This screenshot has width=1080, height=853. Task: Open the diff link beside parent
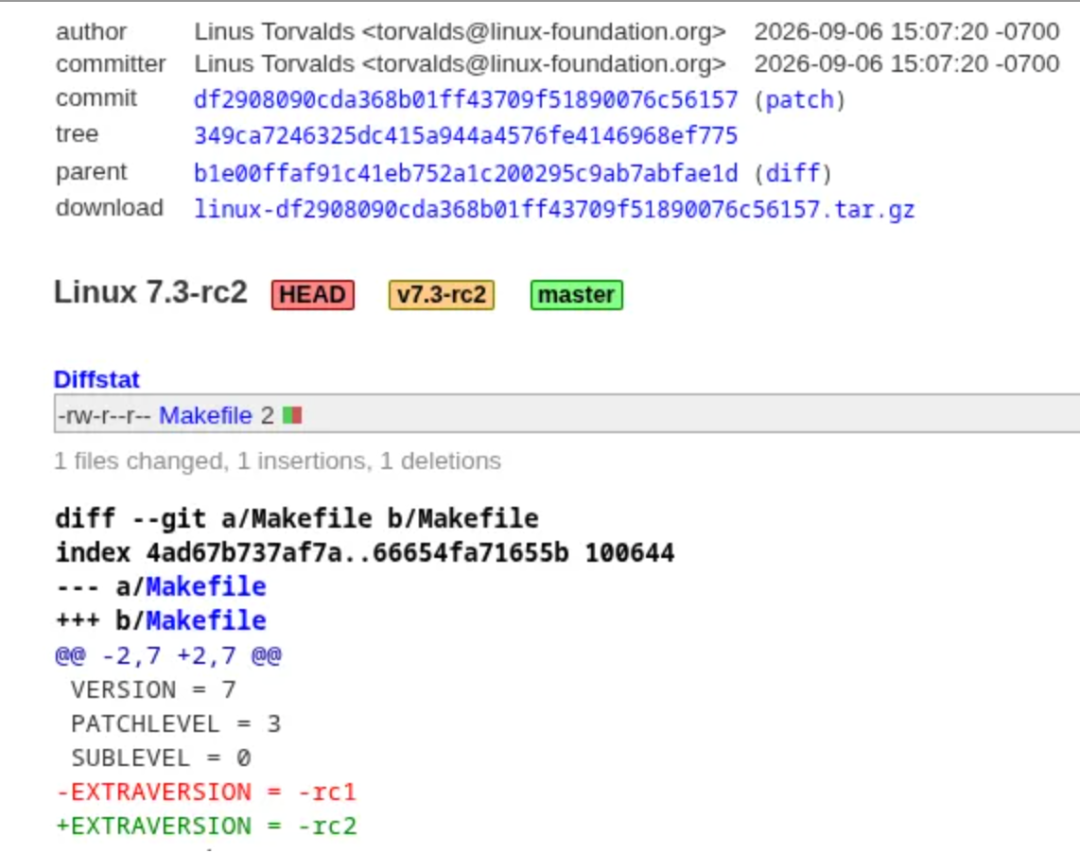pyautogui.click(x=793, y=173)
